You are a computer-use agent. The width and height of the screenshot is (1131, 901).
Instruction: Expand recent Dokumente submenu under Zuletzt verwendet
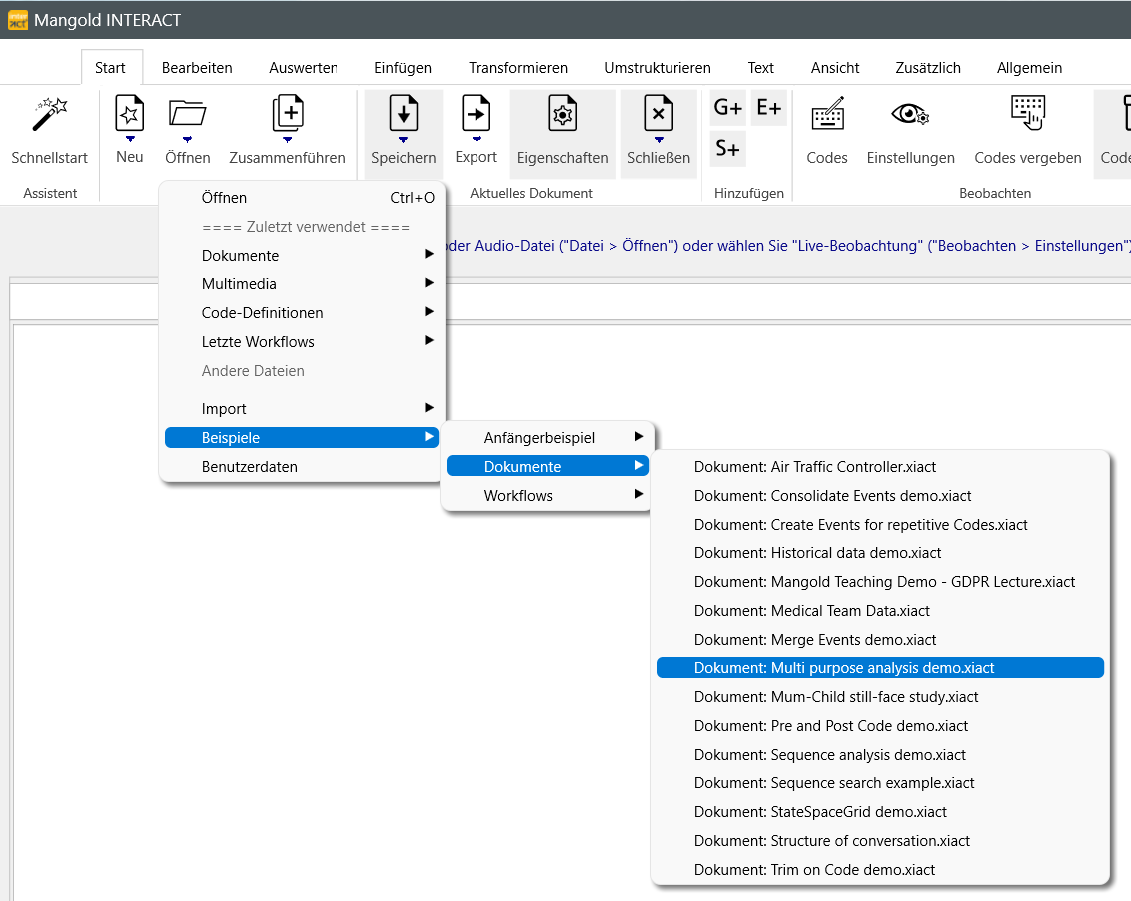pyautogui.click(x=302, y=255)
